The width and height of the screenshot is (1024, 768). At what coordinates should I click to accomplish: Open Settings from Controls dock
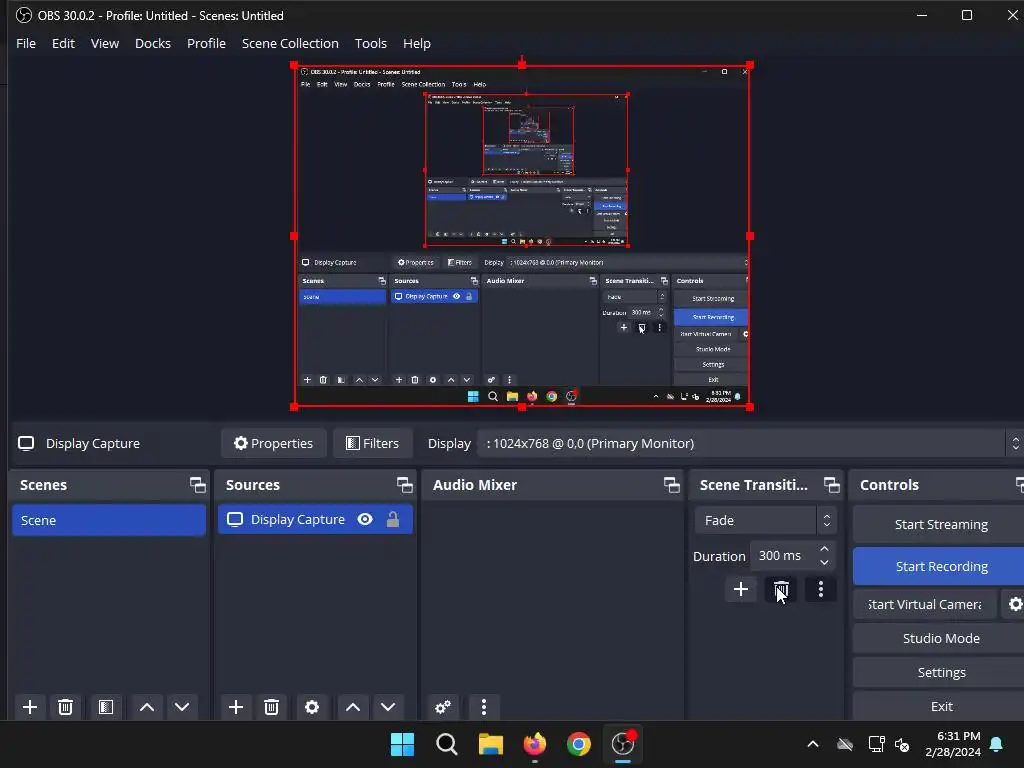(940, 672)
